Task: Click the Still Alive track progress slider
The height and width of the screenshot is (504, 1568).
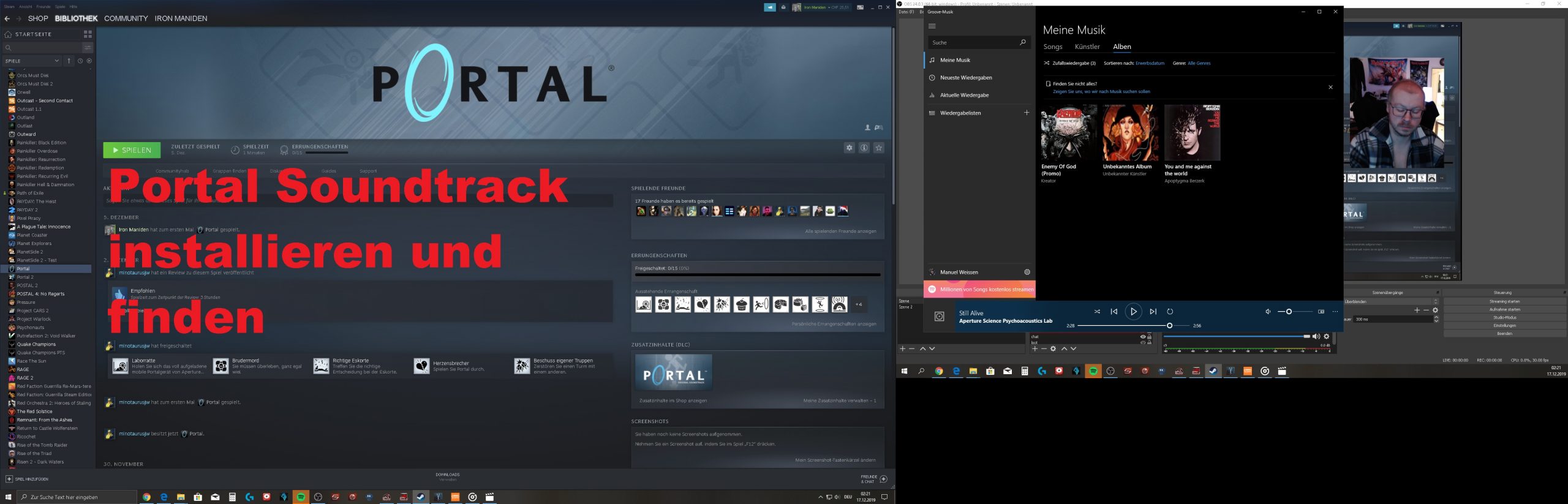Action: [x=1134, y=326]
